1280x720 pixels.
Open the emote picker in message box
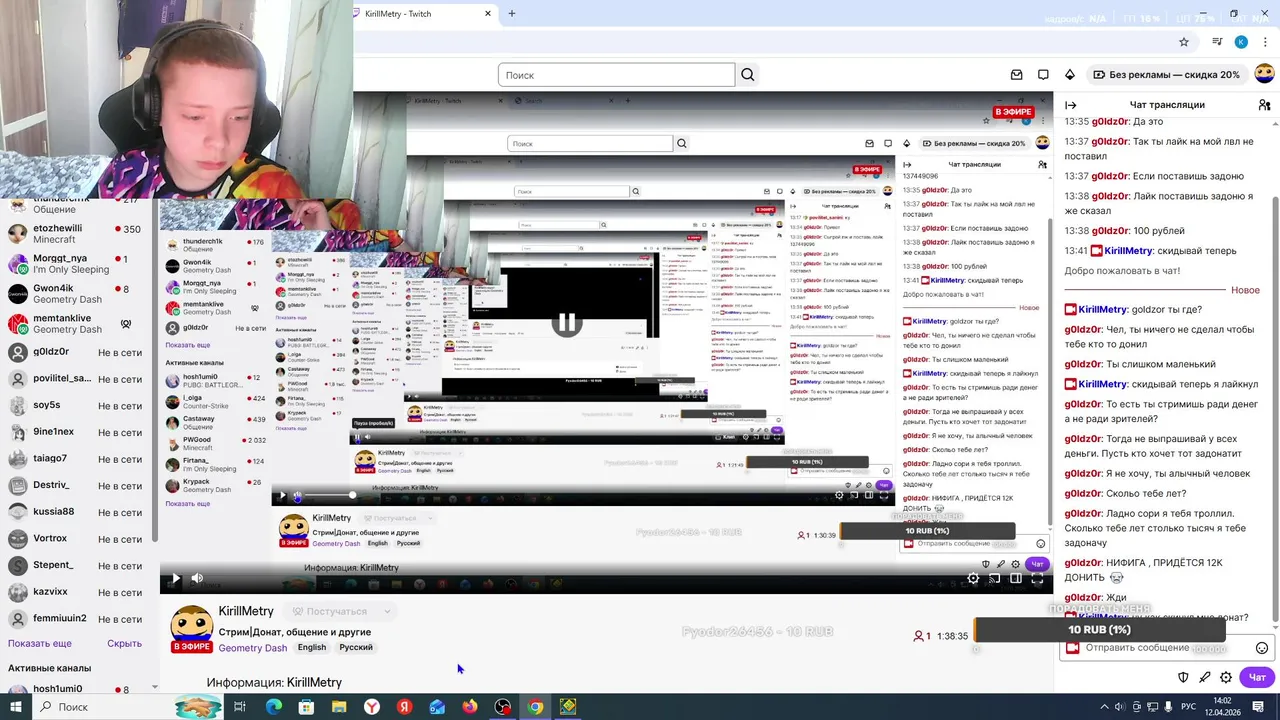click(1262, 648)
